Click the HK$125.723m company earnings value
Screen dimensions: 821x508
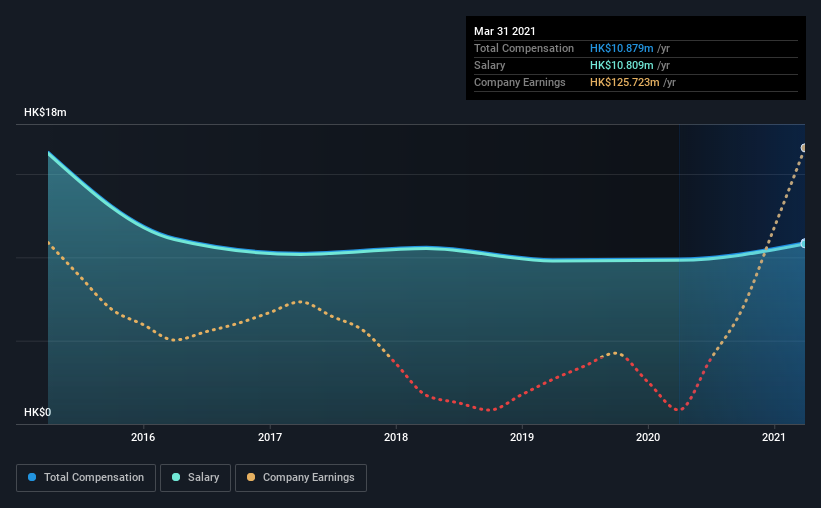(625, 82)
